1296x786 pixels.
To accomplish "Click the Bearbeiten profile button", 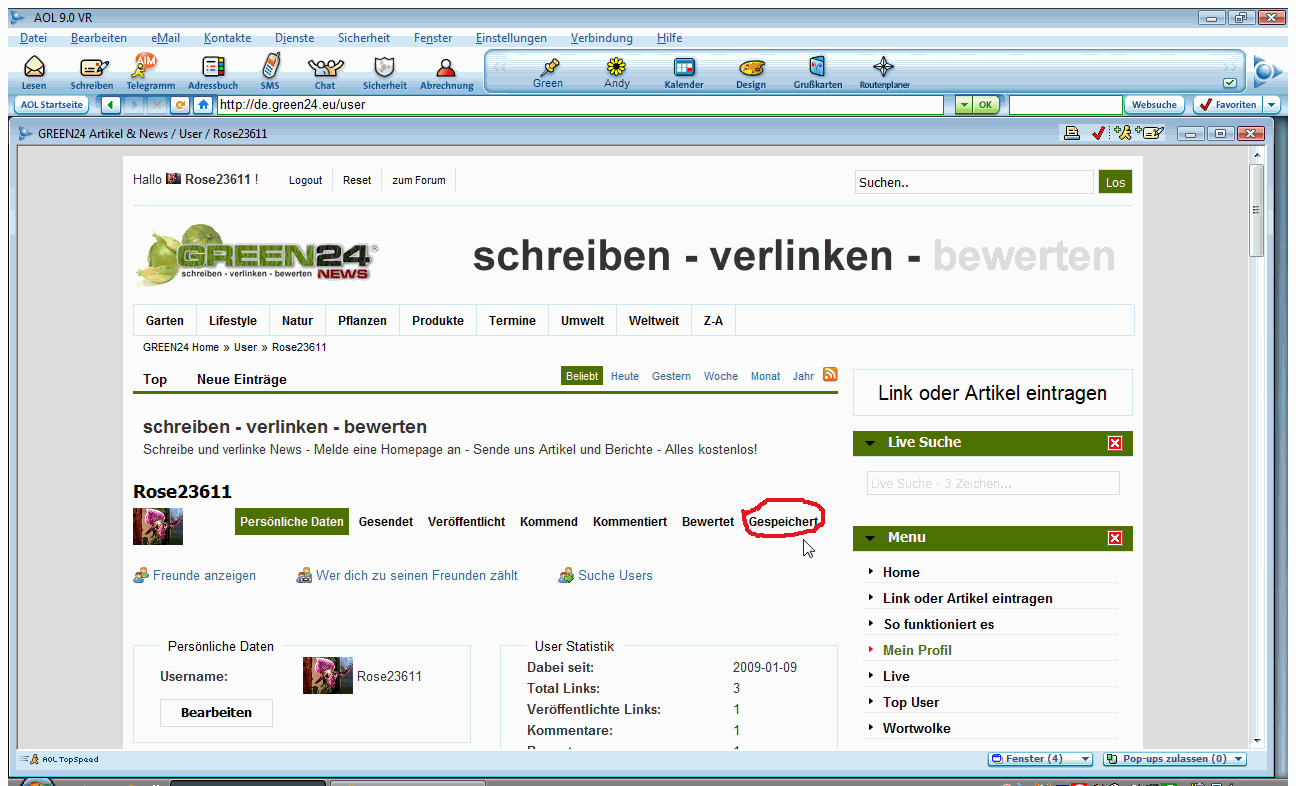I will 216,713.
